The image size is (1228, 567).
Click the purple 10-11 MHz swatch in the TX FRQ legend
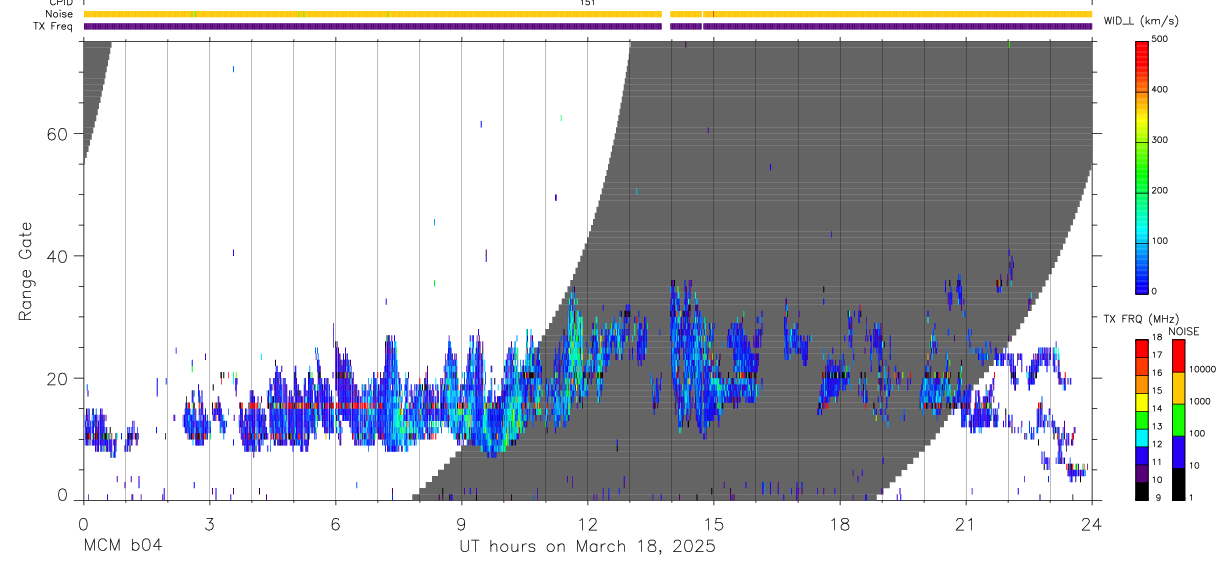pos(1143,472)
